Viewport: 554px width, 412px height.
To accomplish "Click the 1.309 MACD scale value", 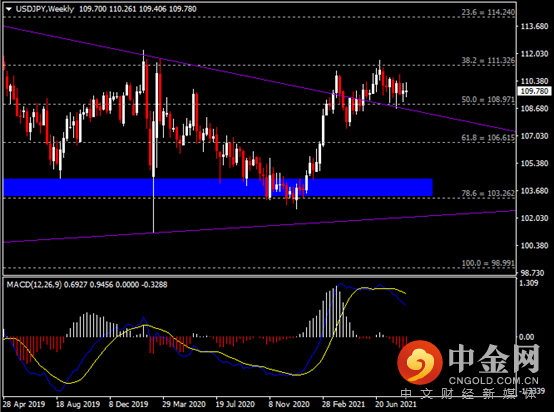I will tap(529, 283).
